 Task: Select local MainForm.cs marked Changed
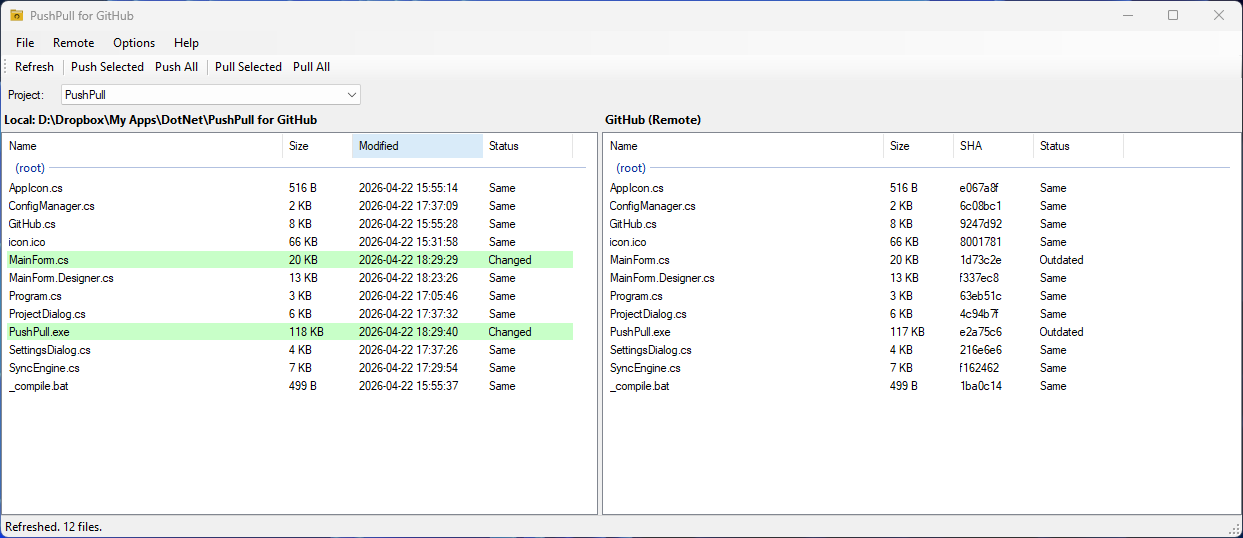pos(39,260)
